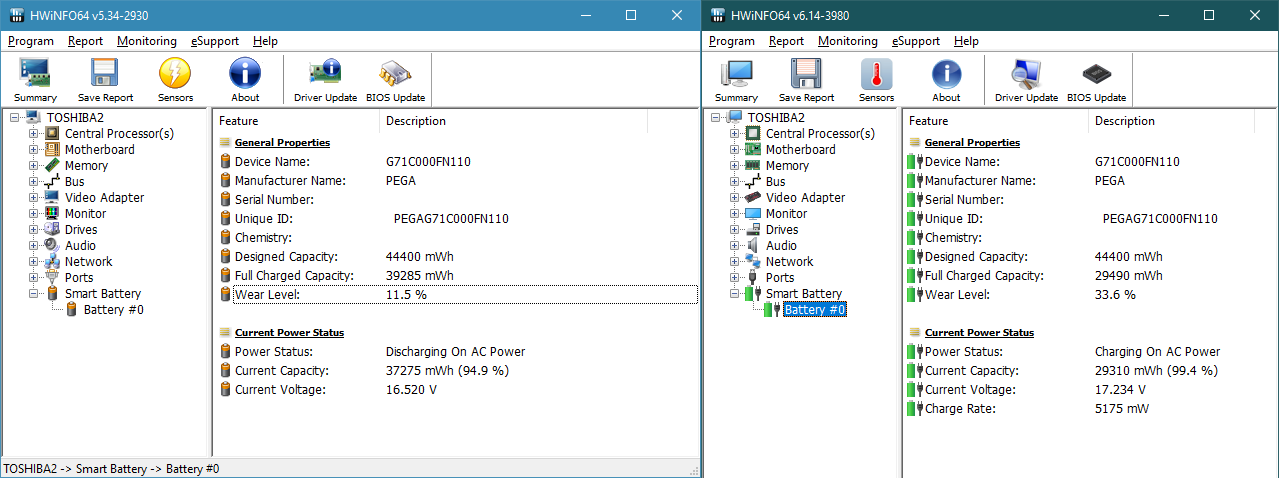The height and width of the screenshot is (478, 1279).
Task: Click Current Power Status heading in v6.14
Action: 979,332
